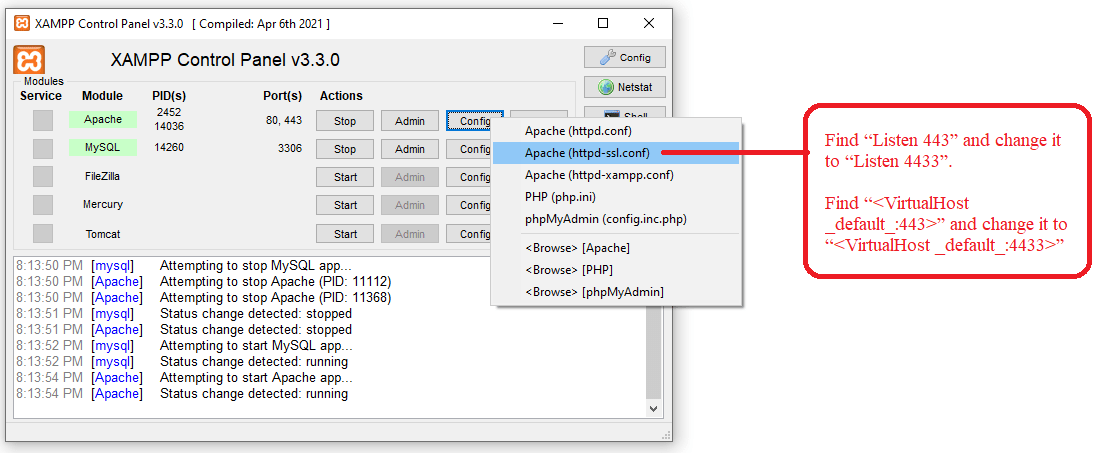Select PHP (php.ini) menu entry

pyautogui.click(x=616, y=196)
